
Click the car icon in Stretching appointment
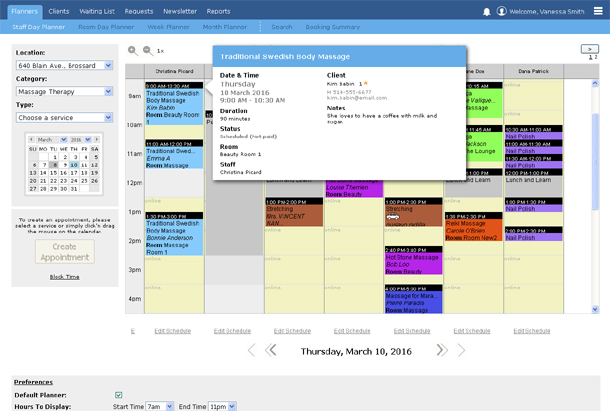(x=393, y=216)
